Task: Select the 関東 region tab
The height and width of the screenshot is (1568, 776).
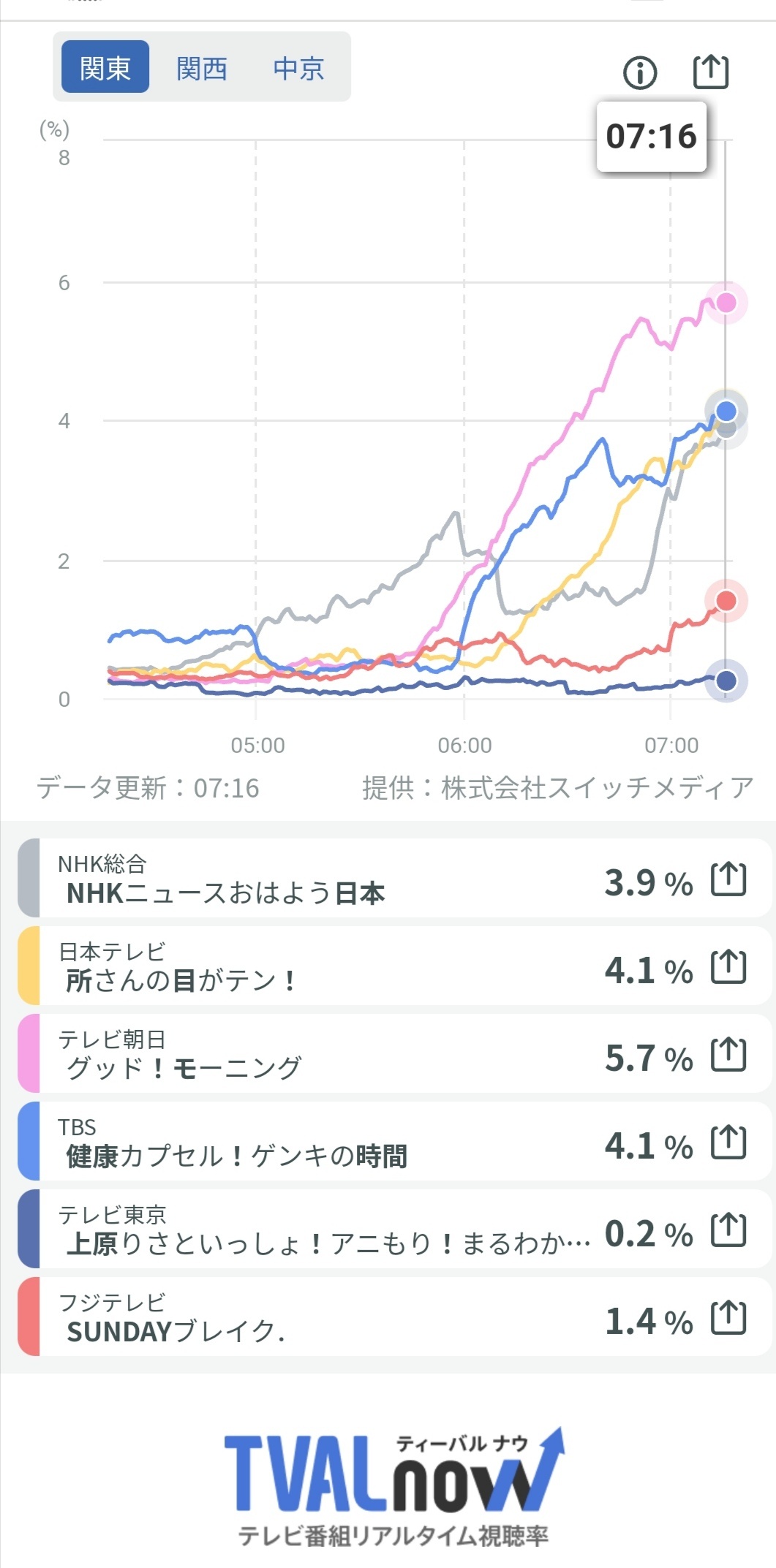Action: click(x=105, y=67)
